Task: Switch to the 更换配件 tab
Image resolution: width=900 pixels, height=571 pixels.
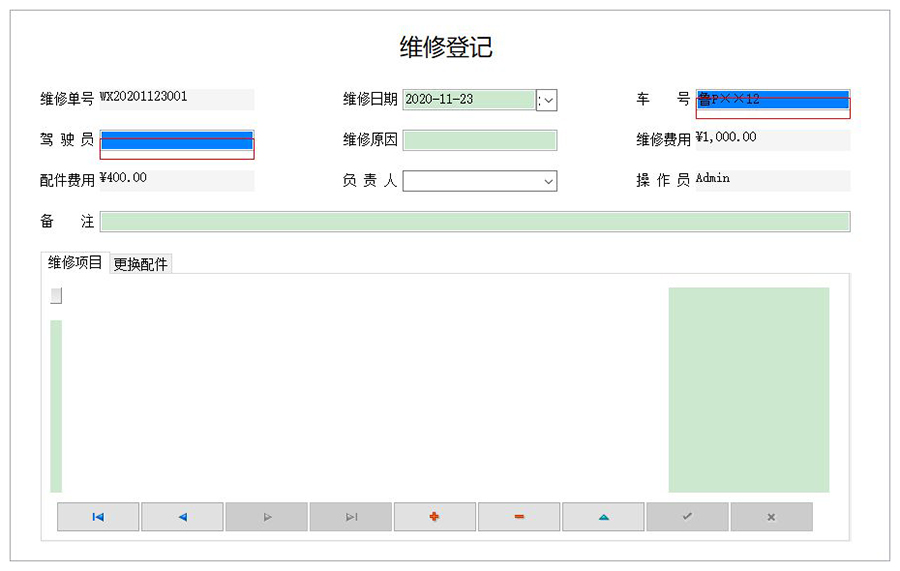Action: click(x=141, y=264)
